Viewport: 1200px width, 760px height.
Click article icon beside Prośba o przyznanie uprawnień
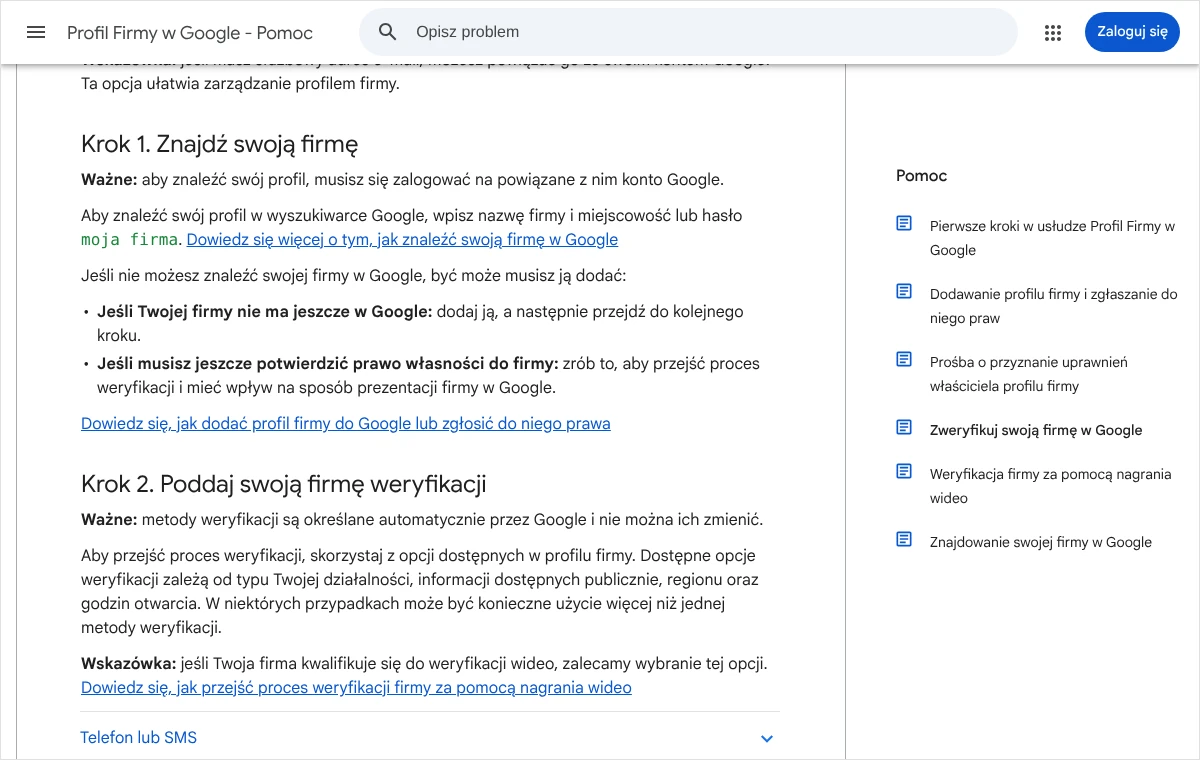904,360
